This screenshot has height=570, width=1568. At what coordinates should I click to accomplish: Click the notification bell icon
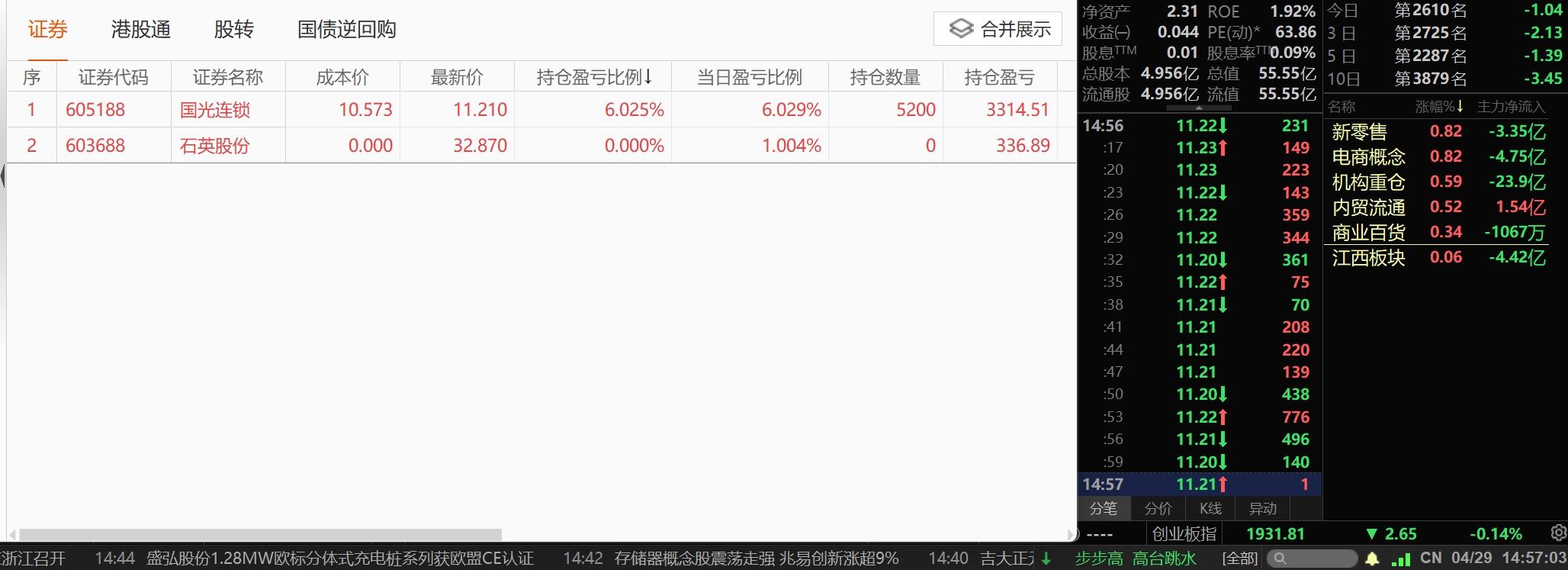[1372, 559]
